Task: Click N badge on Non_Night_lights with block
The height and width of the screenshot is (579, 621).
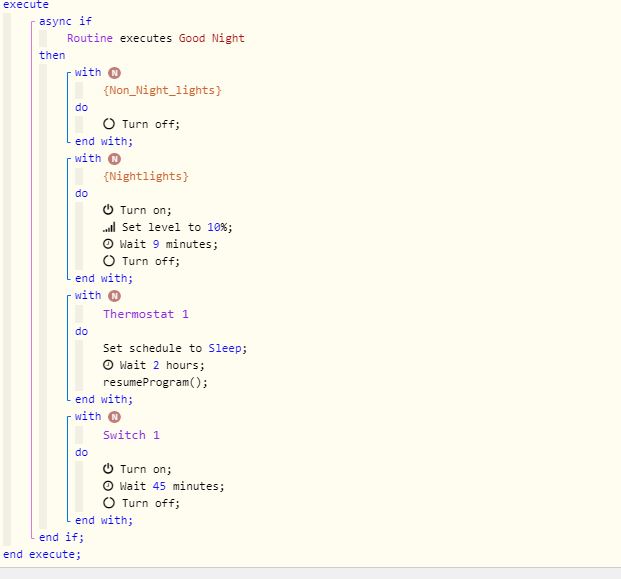Action: (114, 73)
